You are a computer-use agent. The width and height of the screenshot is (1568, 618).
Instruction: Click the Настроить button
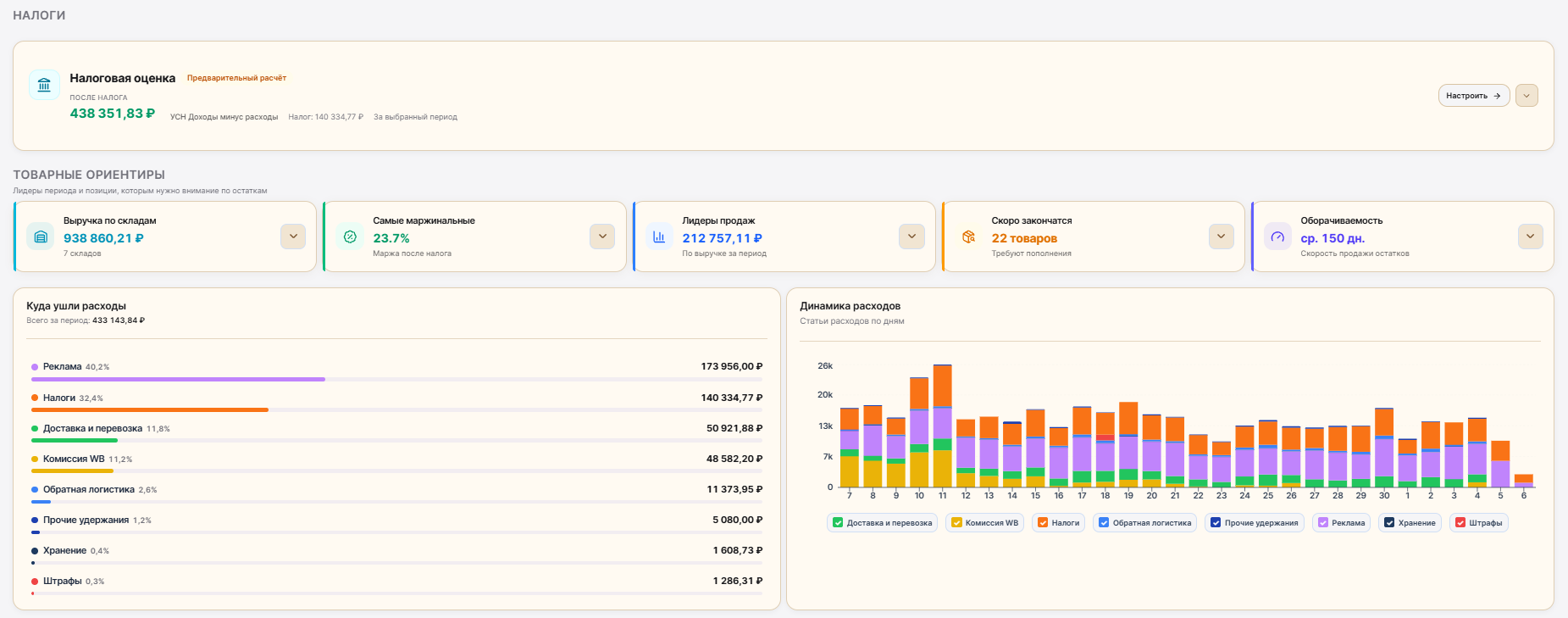1474,96
